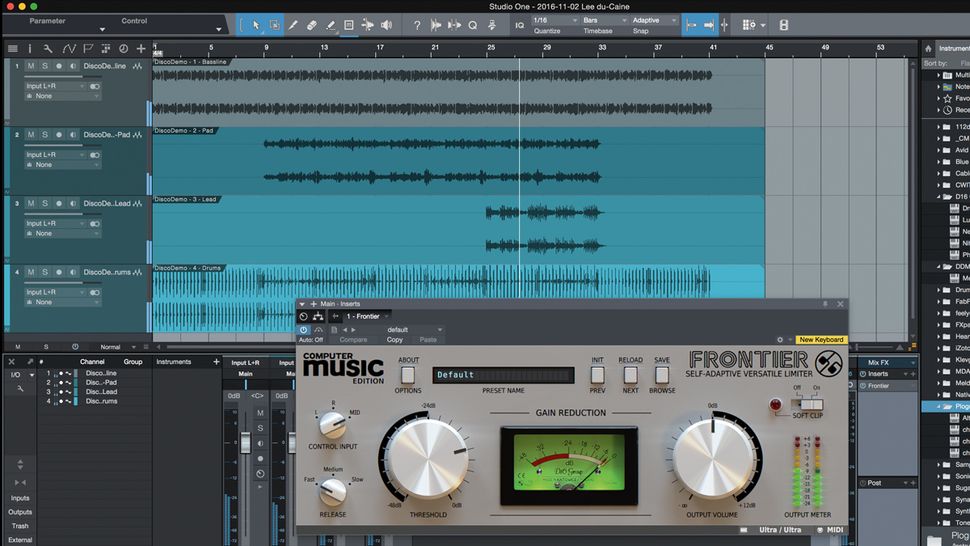Click the SAVE / BROWSE preset button
970x546 pixels.
point(662,375)
